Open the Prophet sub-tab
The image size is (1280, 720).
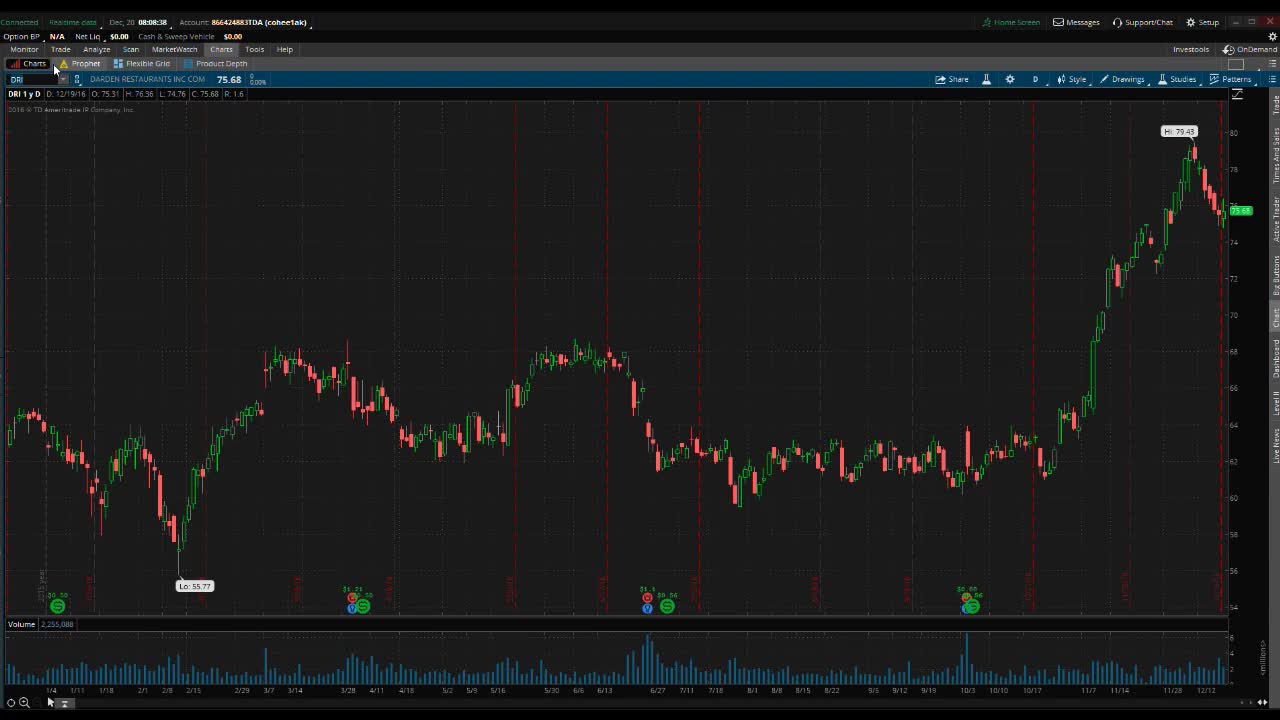[x=80, y=64]
